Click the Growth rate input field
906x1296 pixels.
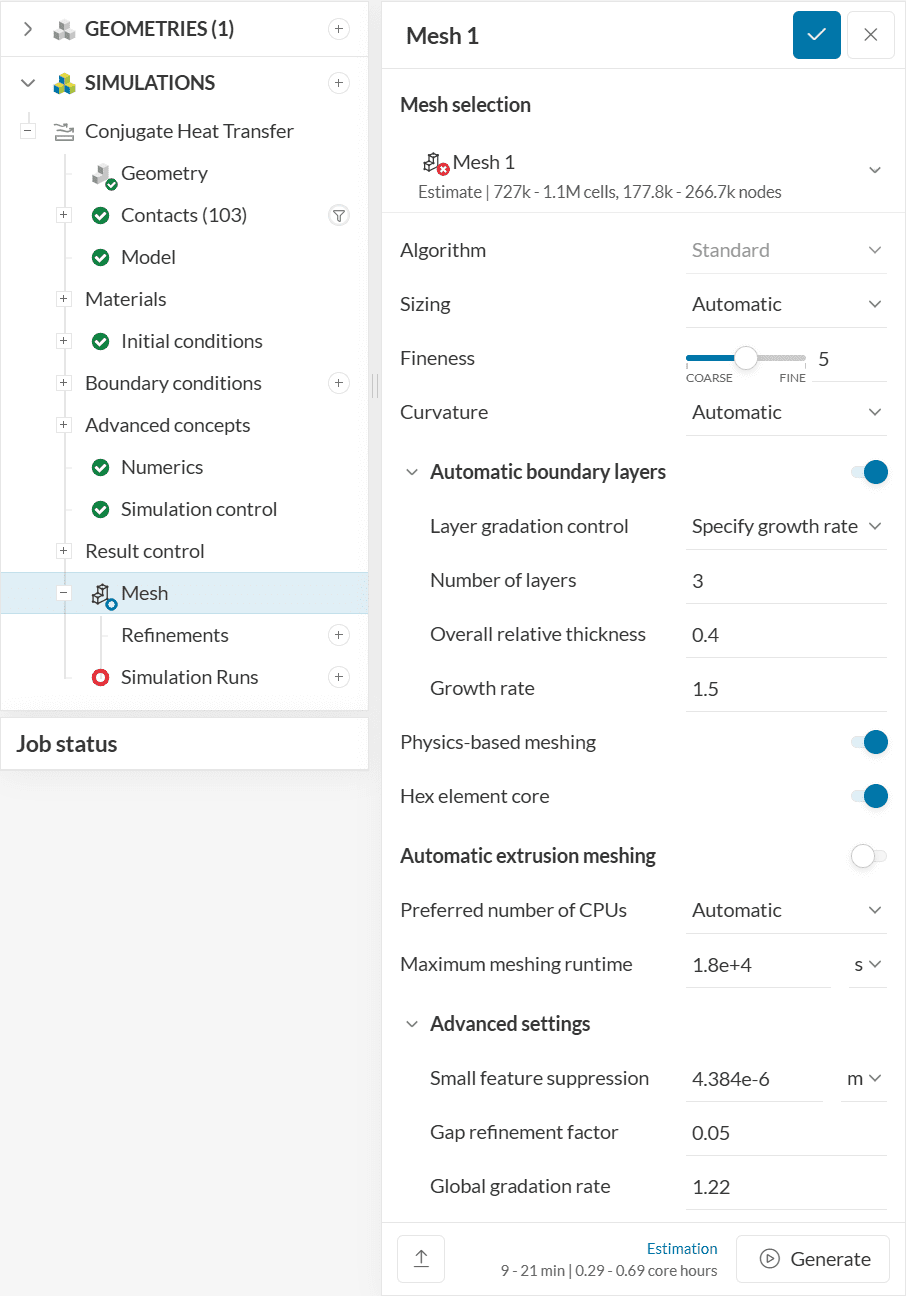[x=785, y=689]
